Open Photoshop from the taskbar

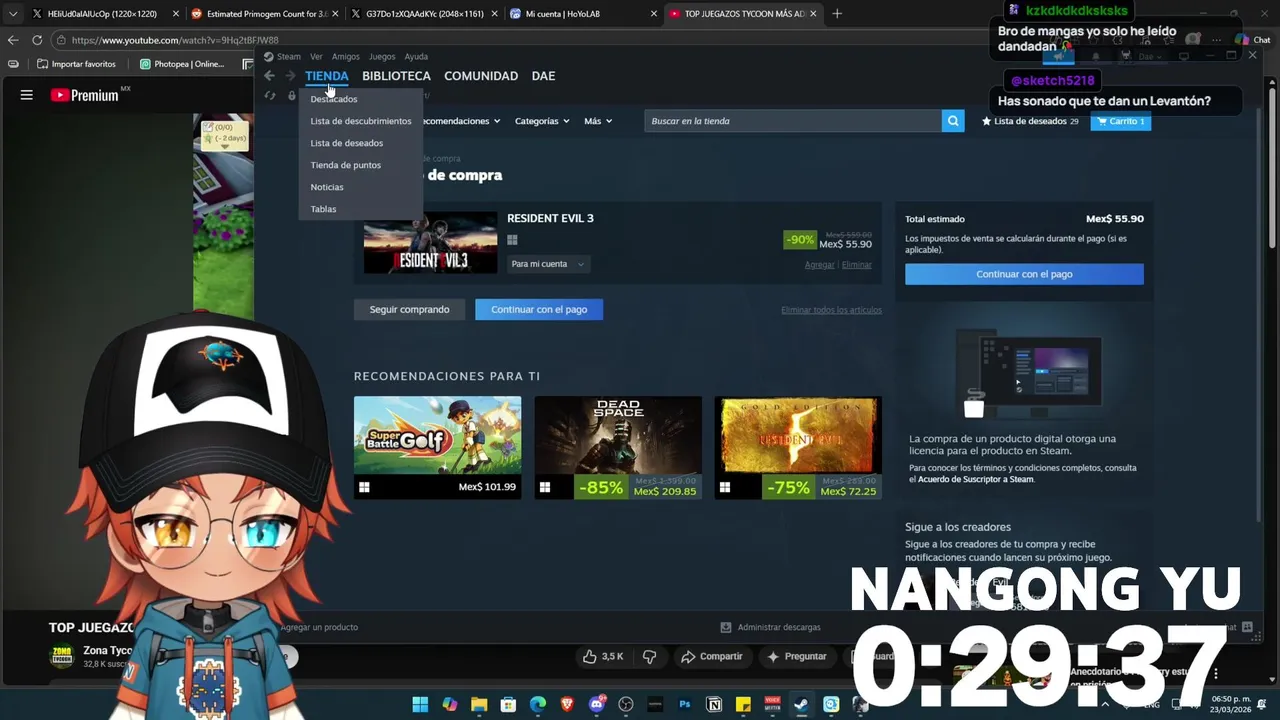tap(685, 705)
